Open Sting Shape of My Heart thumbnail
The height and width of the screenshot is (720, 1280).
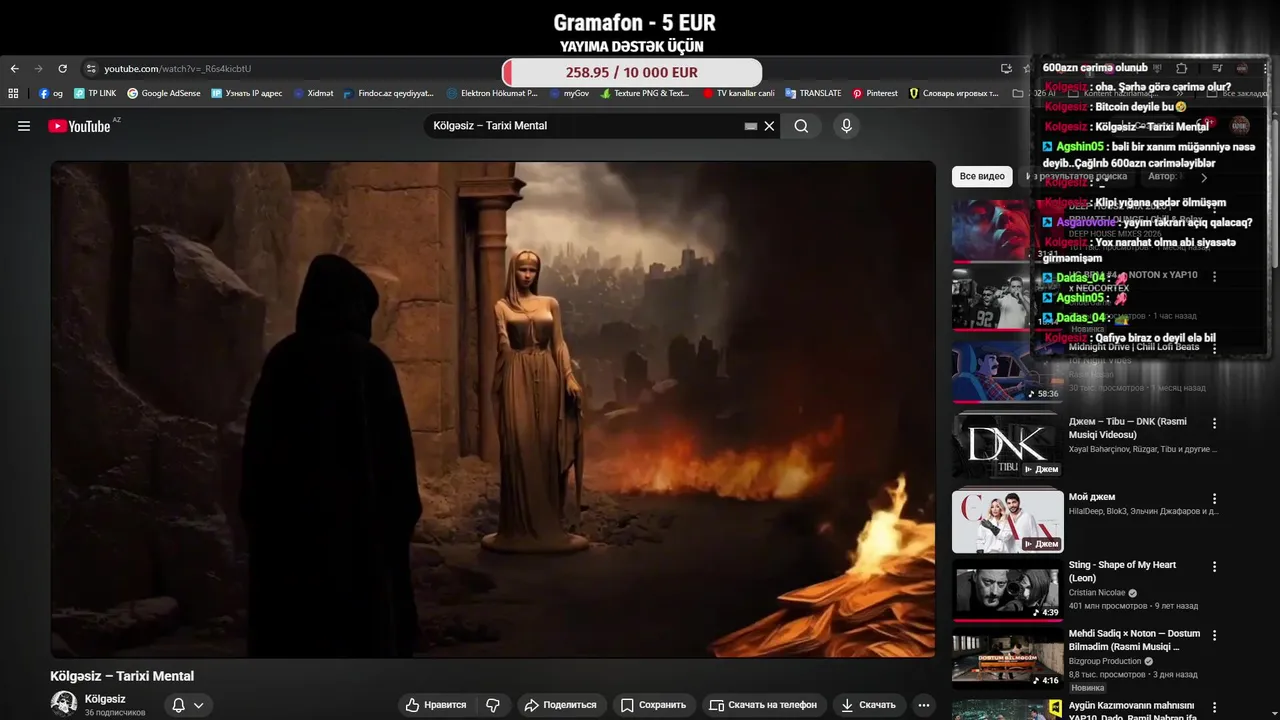[1007, 591]
